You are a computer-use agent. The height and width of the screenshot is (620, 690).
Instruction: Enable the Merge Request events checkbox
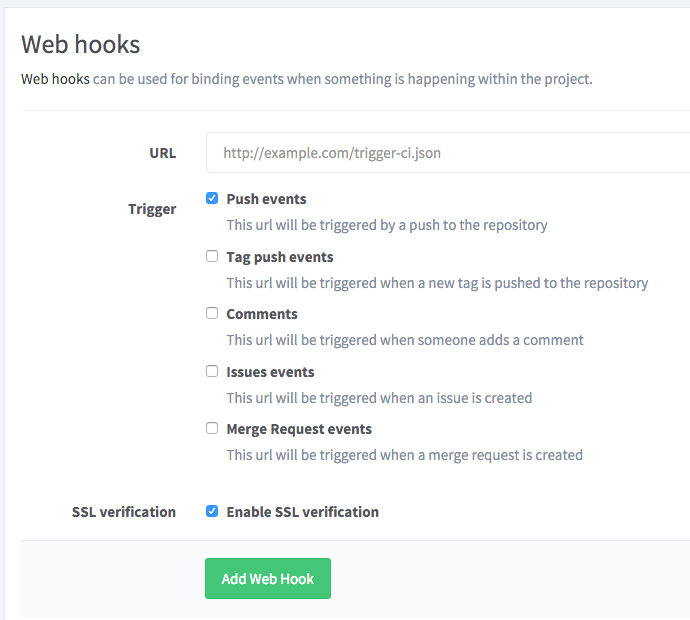point(212,428)
